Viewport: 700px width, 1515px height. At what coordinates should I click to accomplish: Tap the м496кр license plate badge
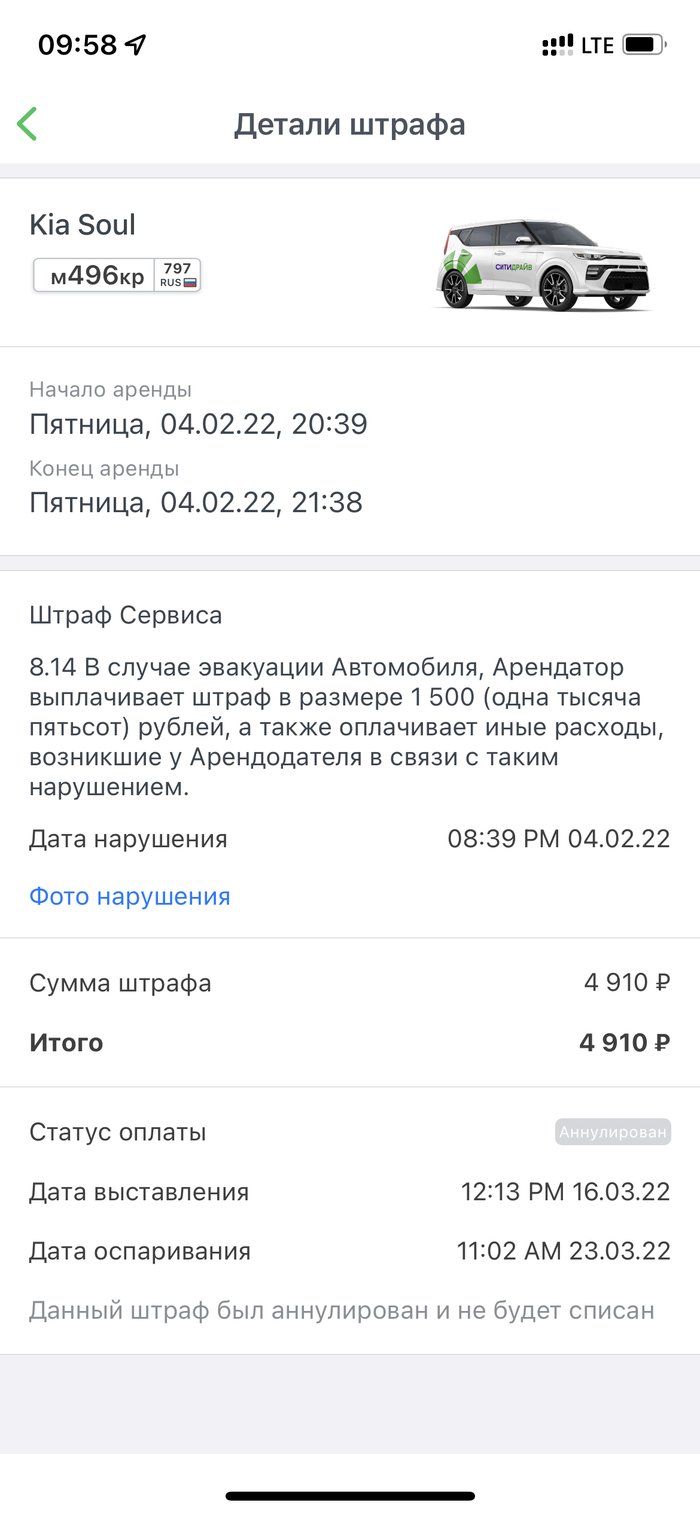(117, 275)
